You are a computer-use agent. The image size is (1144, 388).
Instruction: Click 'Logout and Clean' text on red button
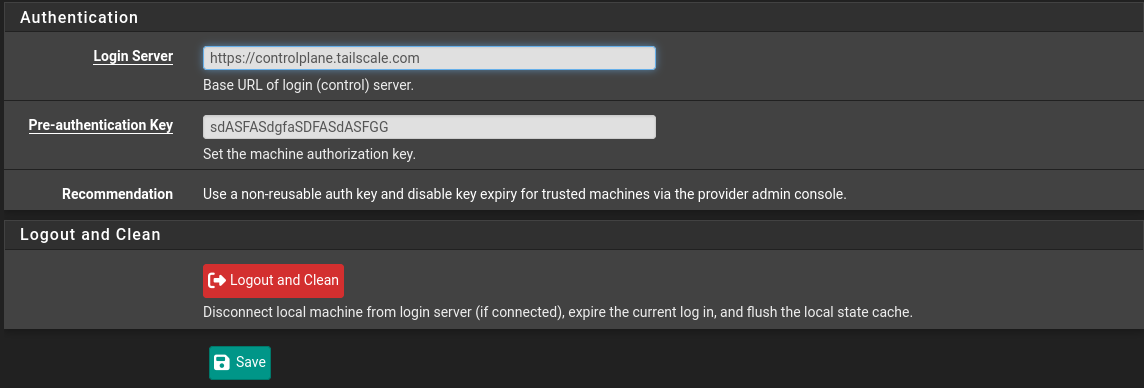point(284,281)
